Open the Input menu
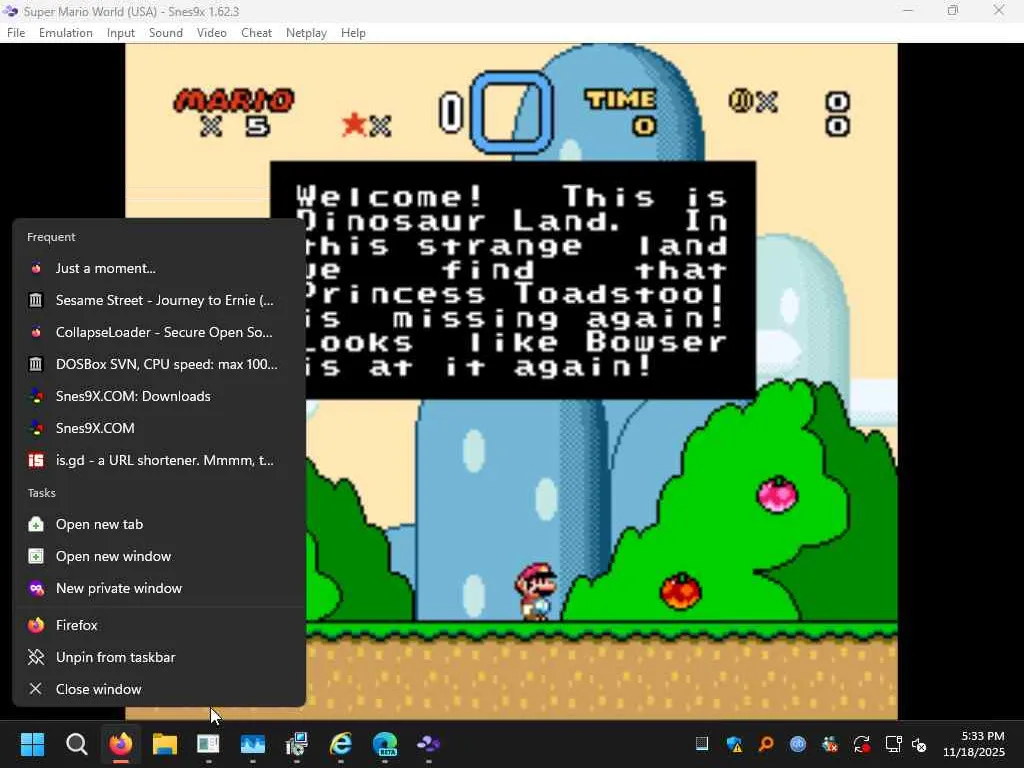 pyautogui.click(x=121, y=33)
